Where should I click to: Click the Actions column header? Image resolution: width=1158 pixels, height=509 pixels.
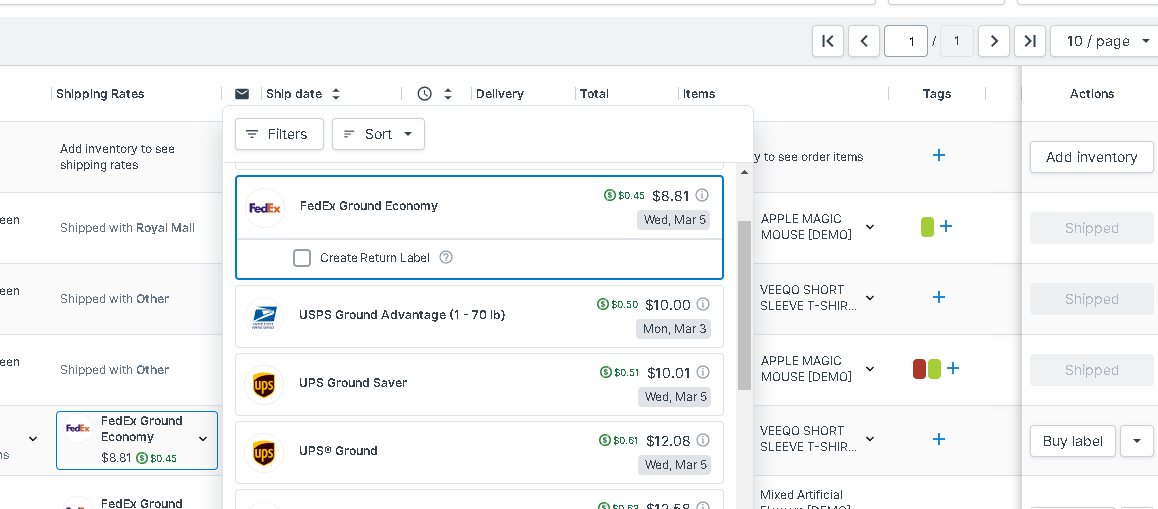(1092, 94)
